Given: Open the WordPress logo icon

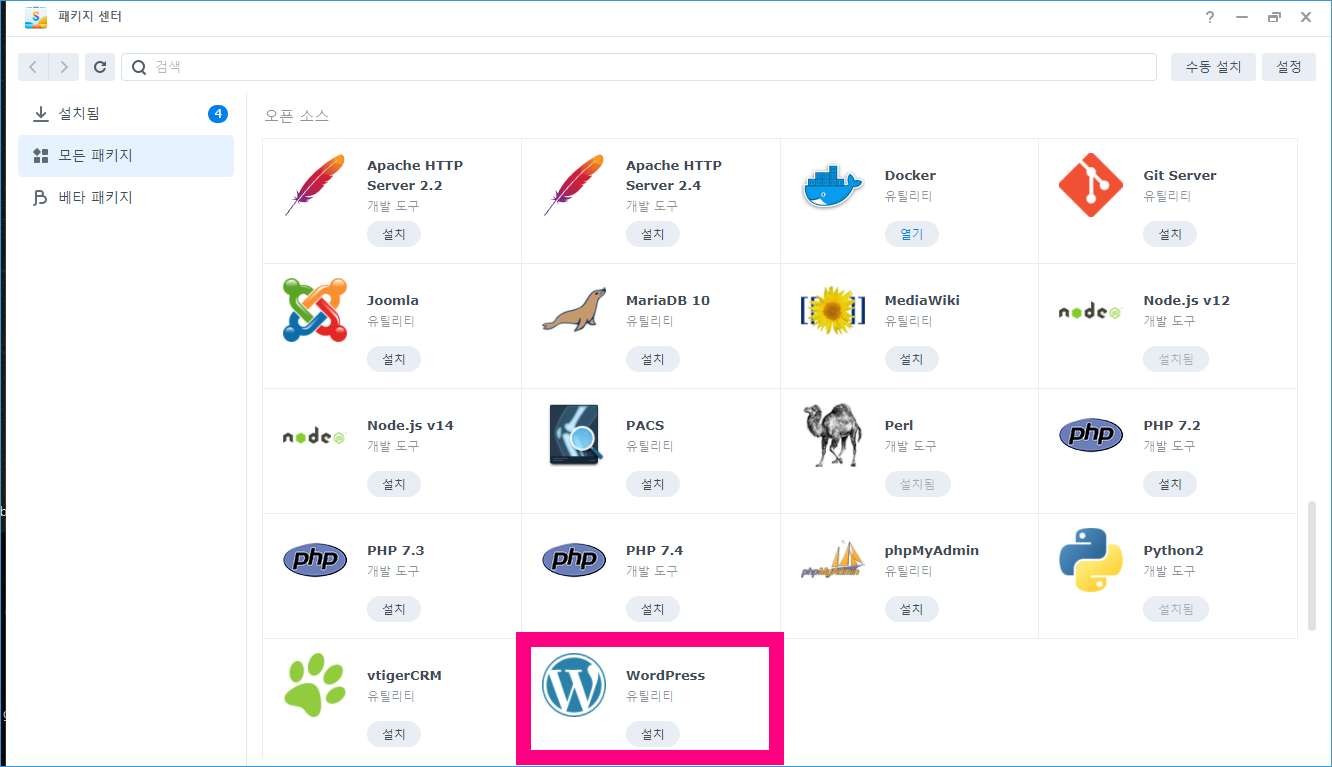Looking at the screenshot, I should (574, 685).
